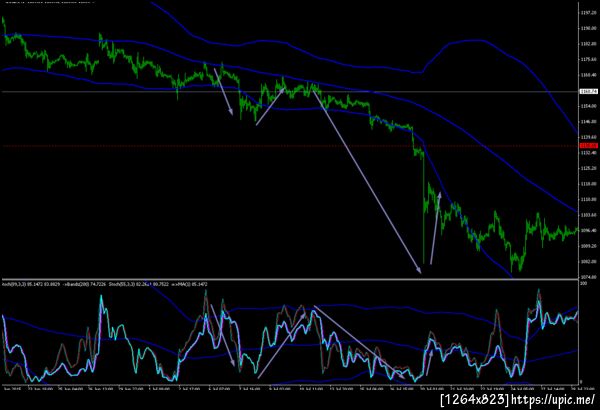Click the 1125.20 price axis label
Viewport: 600px width, 410px height.
click(x=589, y=168)
